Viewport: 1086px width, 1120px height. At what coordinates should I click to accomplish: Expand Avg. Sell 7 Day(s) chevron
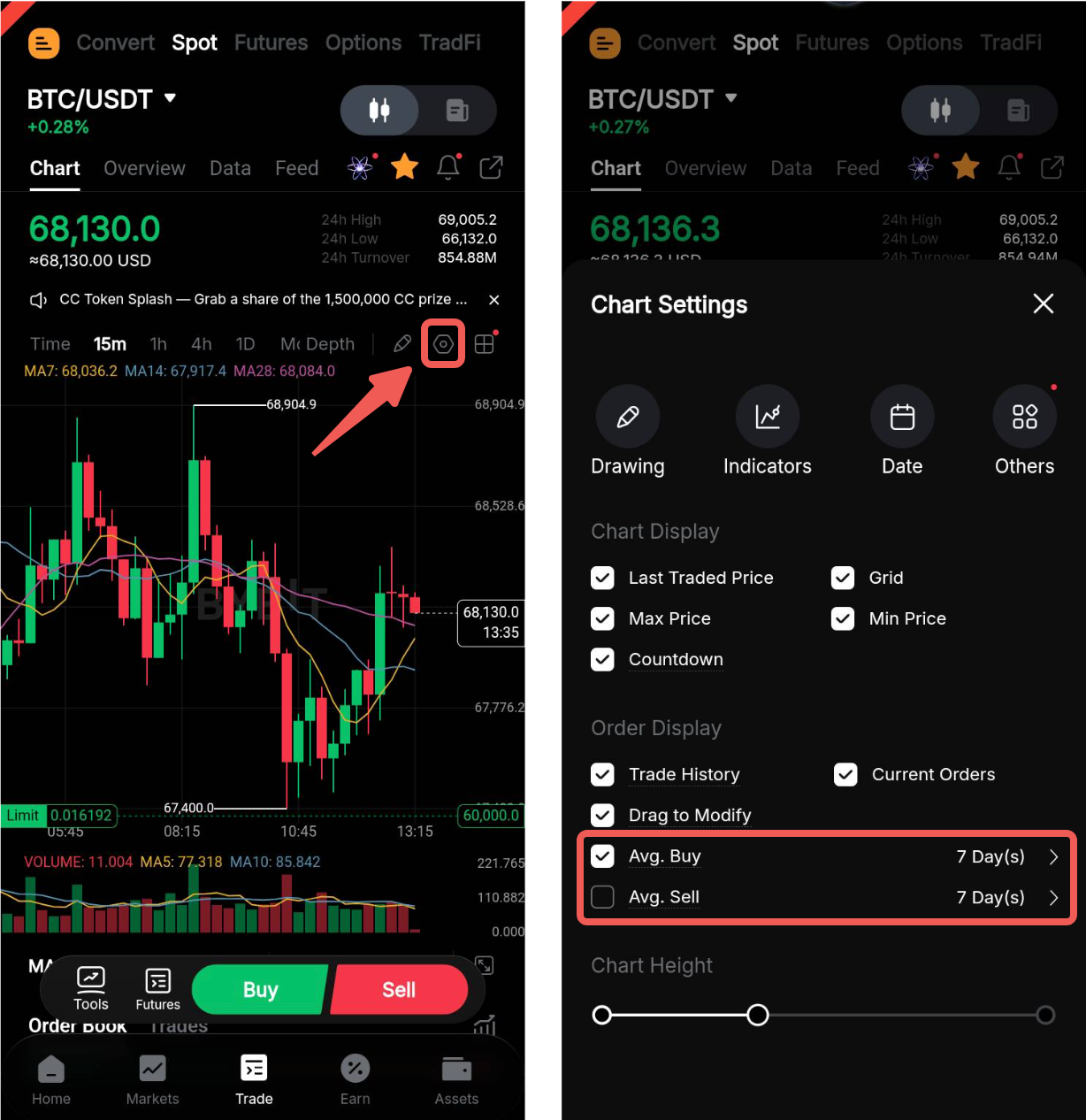pos(1053,897)
